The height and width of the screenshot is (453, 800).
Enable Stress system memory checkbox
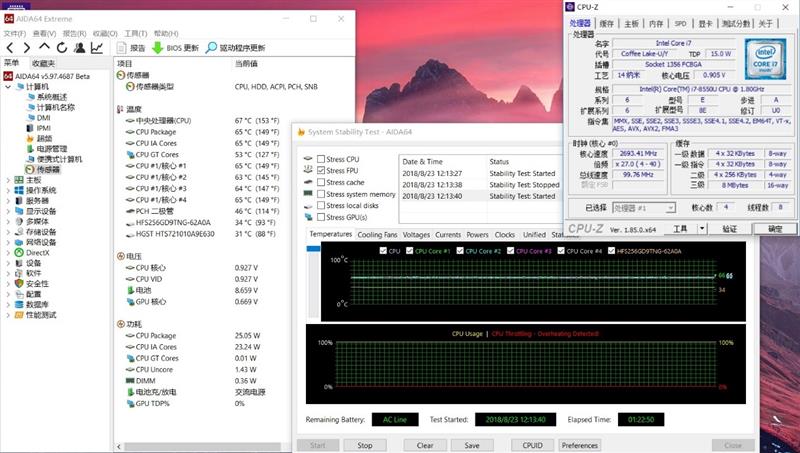point(321,194)
